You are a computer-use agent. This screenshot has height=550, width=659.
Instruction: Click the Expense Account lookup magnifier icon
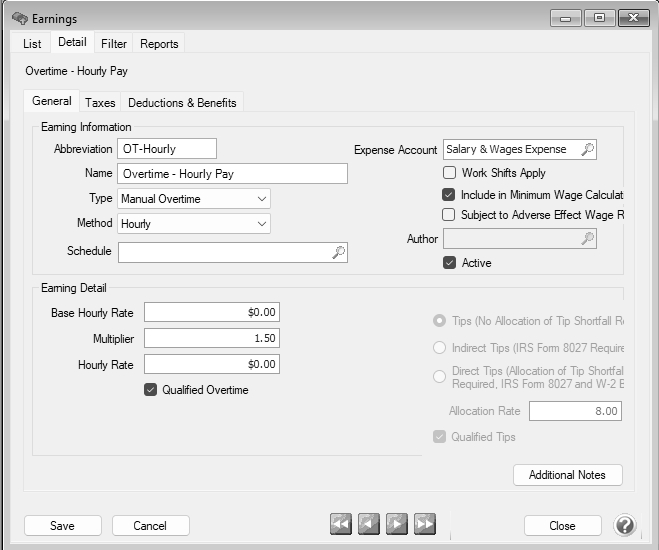(x=588, y=149)
